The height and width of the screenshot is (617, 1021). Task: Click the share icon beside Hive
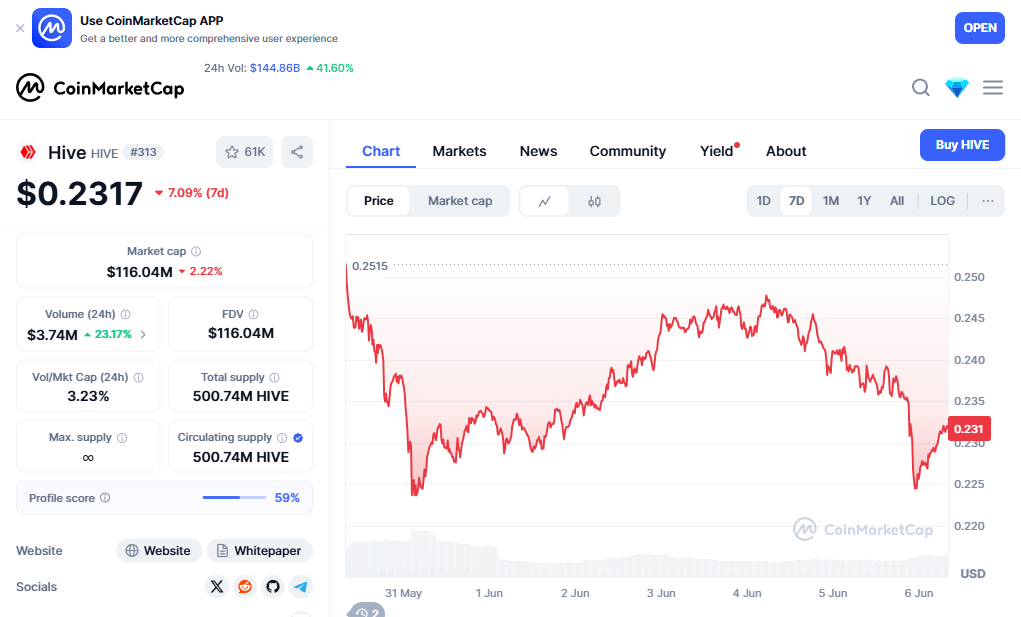[x=297, y=152]
